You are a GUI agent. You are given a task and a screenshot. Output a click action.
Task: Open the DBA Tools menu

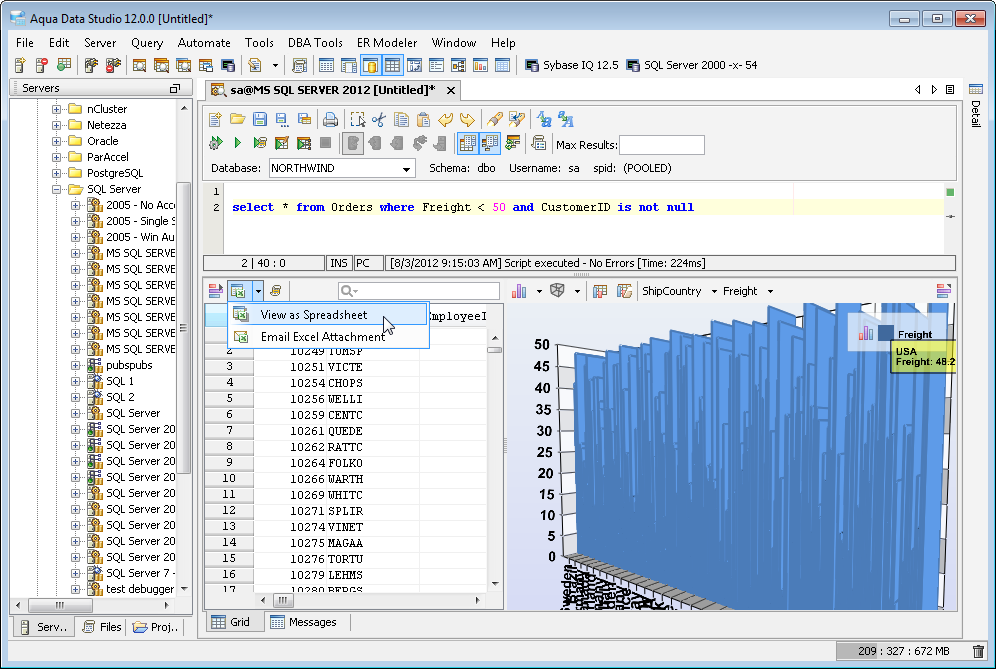coord(315,43)
